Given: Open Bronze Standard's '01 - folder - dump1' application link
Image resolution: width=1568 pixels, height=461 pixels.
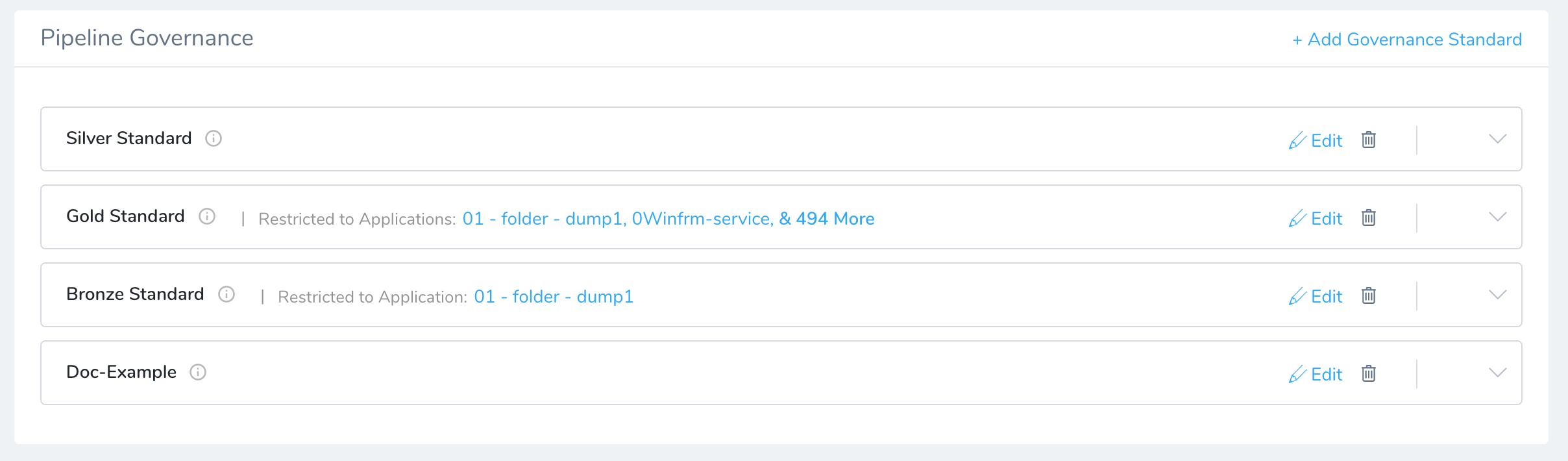Looking at the screenshot, I should [554, 297].
